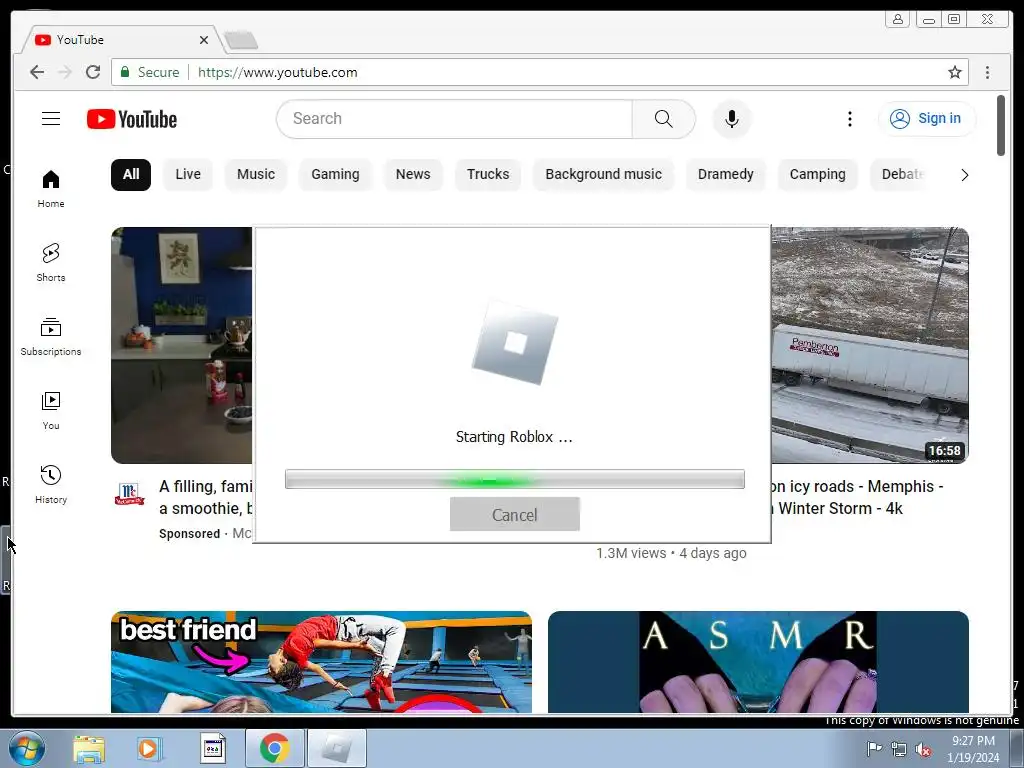Click the search magnifier button

(x=664, y=118)
